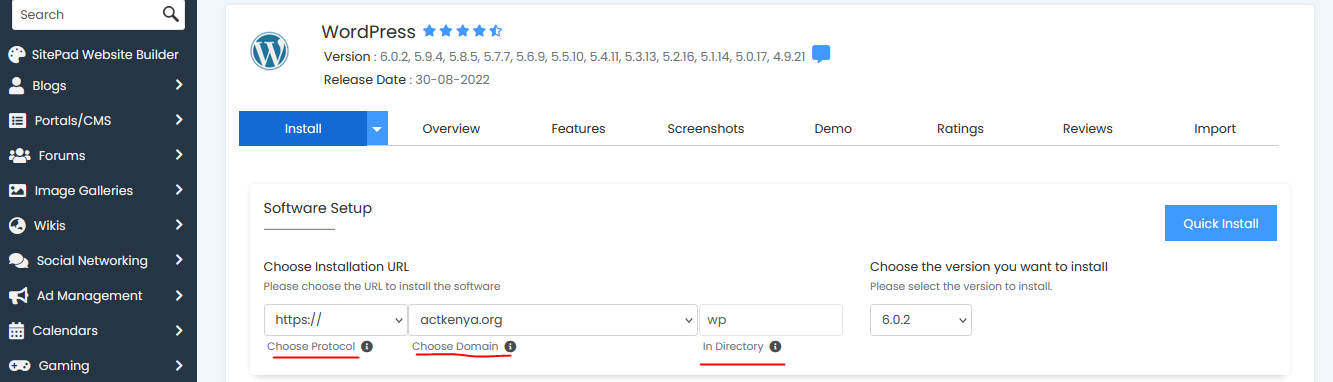Image resolution: width=1333 pixels, height=382 pixels.
Task: Switch to the Screenshots tab
Action: click(x=706, y=128)
